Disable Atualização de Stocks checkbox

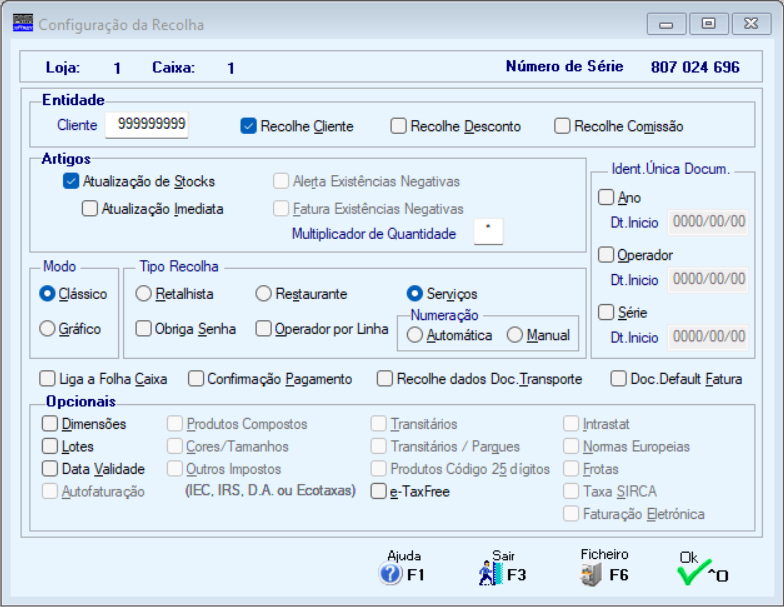point(71,181)
